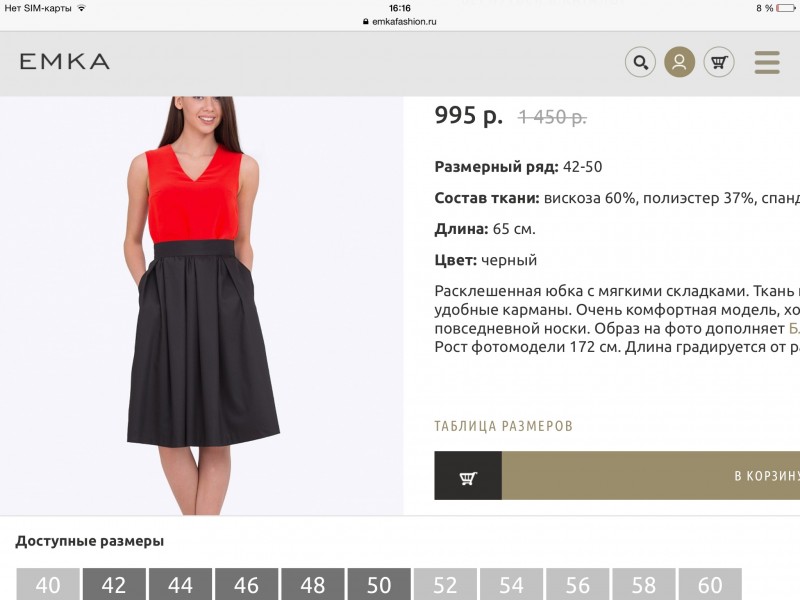
Task: Click the EMKA logo
Action: [x=65, y=62]
